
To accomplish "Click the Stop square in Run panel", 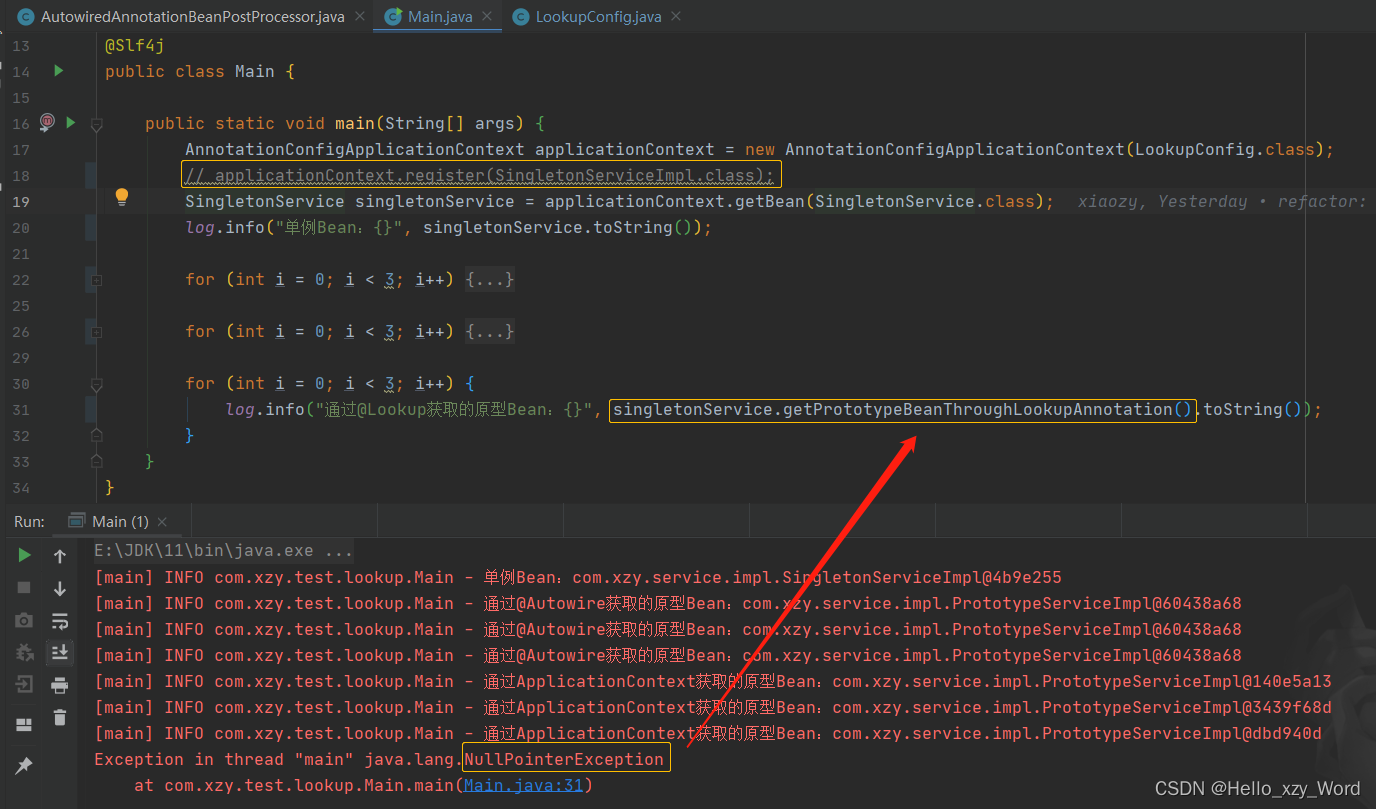I will pos(24,587).
